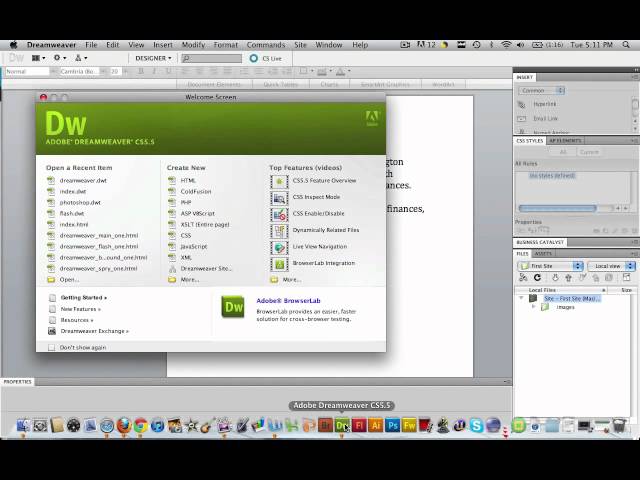Open Fireworks from the dock
Viewport: 640px width, 480px height.
coord(409,426)
